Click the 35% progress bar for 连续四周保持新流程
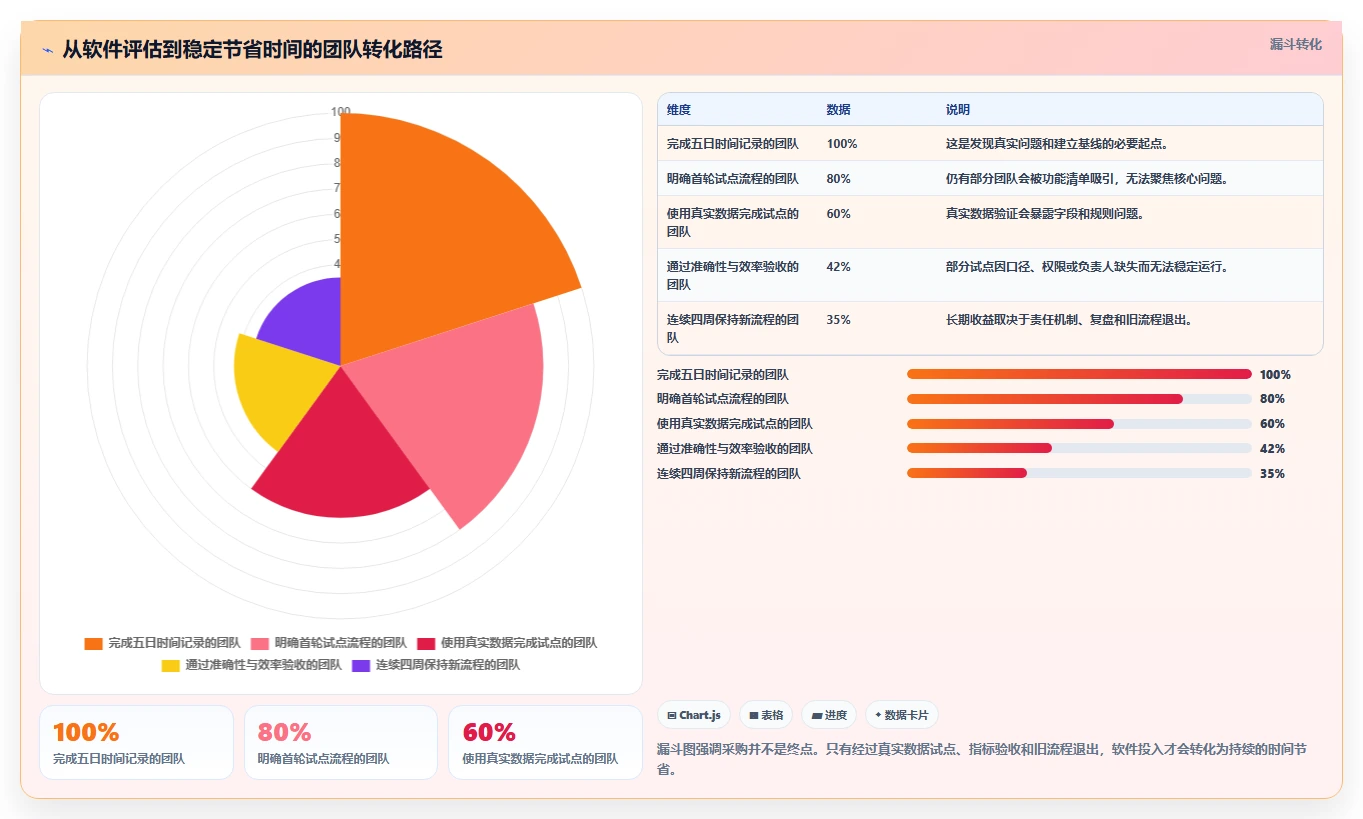 point(1079,473)
